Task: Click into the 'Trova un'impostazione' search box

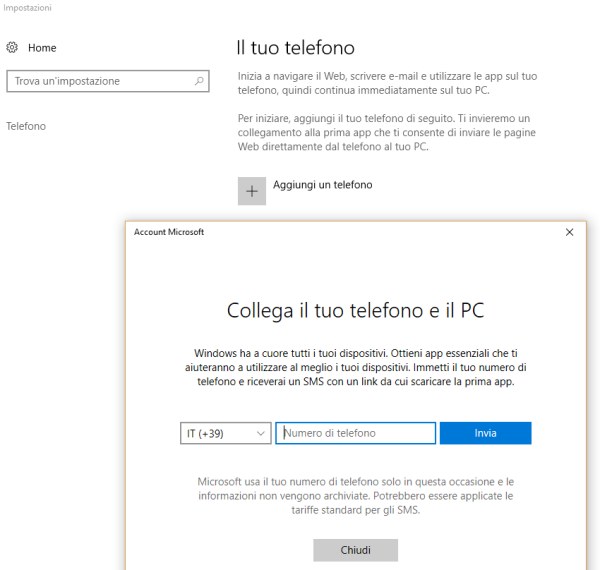Action: 108,81
